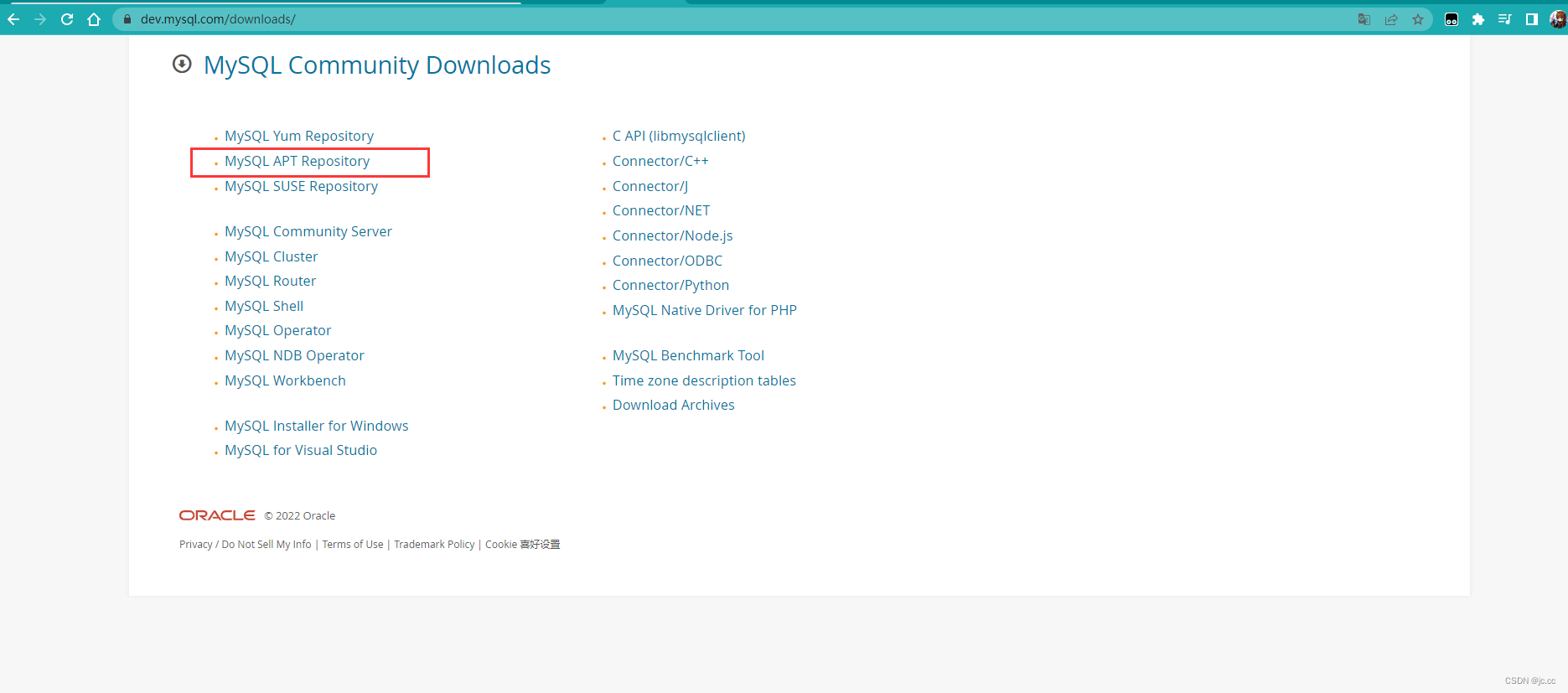Open MySQL Native Driver for PHP link
Screen dimensions: 1568x693
(x=704, y=310)
